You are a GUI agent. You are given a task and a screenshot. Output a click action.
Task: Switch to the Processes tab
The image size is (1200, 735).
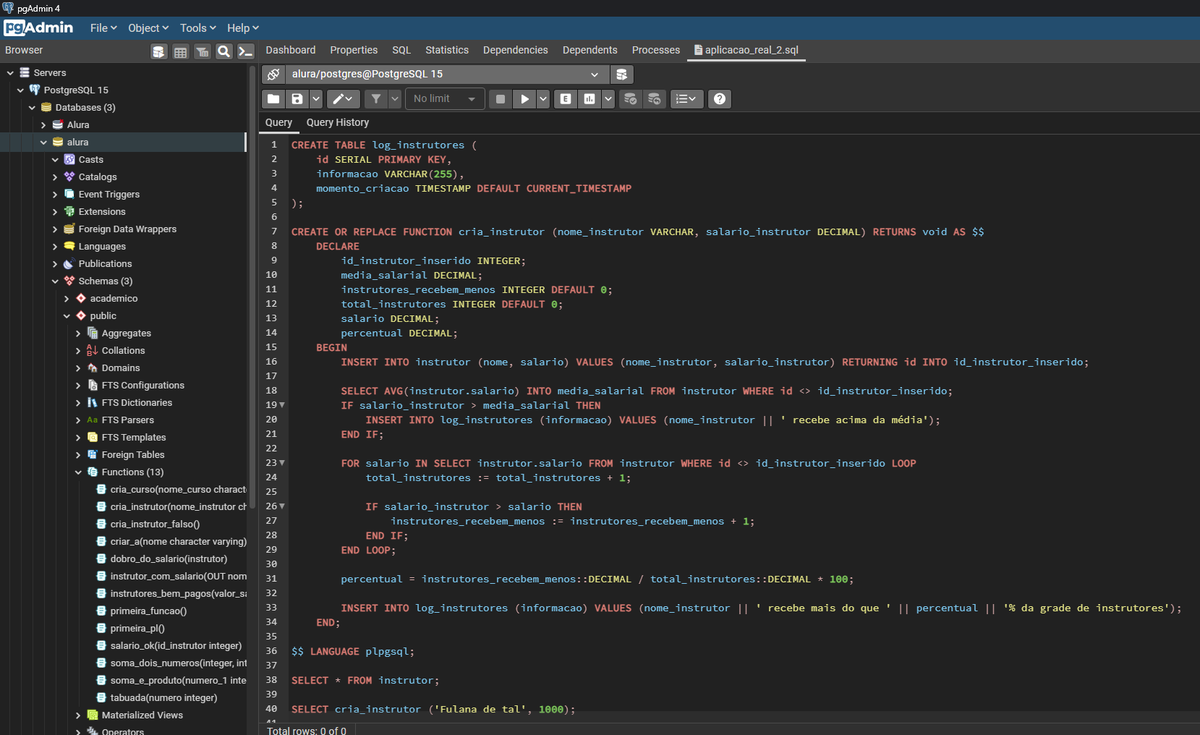[x=656, y=50]
